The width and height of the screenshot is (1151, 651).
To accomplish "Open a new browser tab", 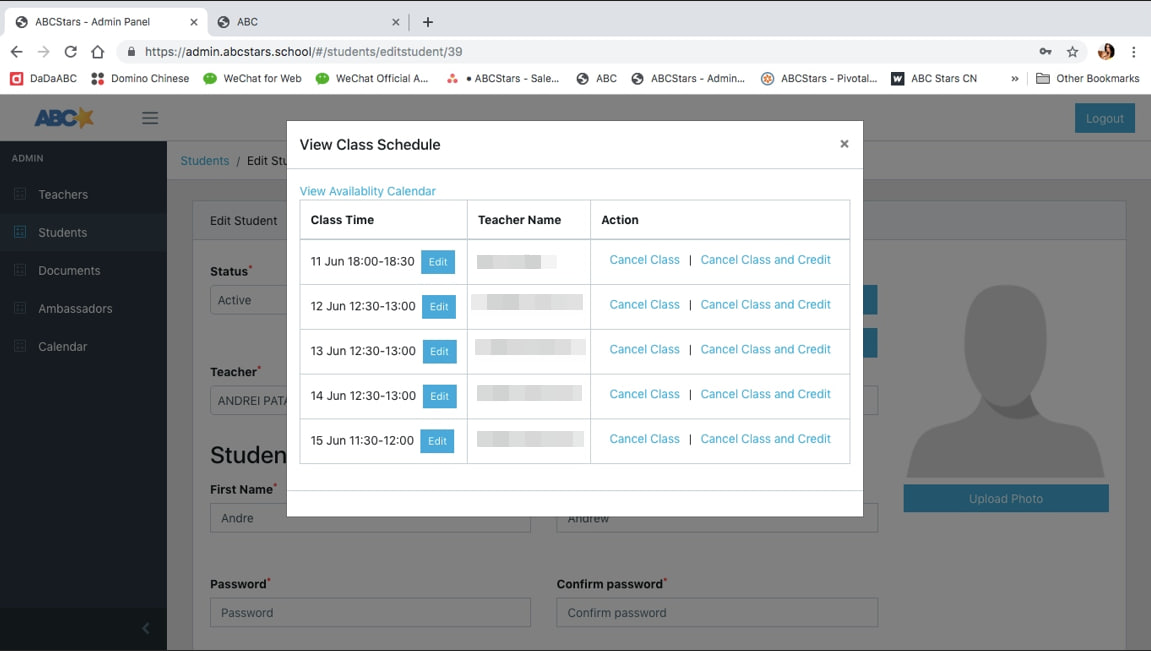I will pyautogui.click(x=428, y=22).
